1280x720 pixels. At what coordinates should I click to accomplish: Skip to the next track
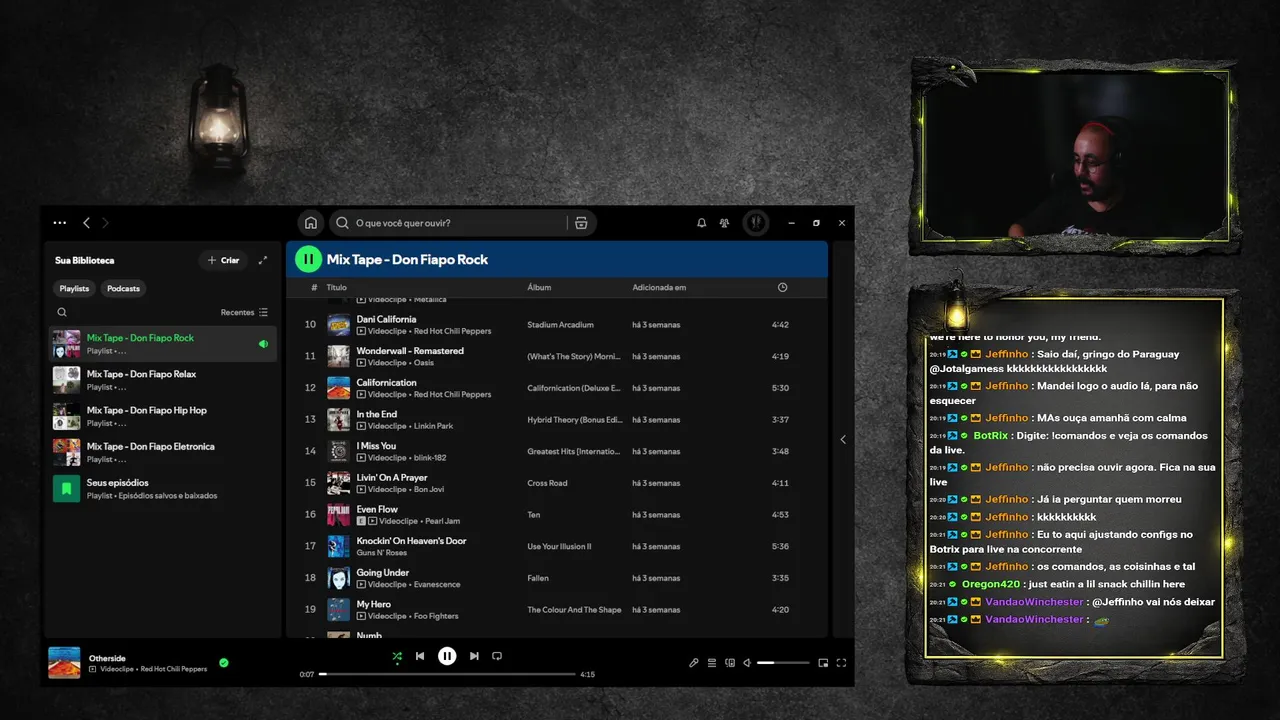click(x=474, y=656)
